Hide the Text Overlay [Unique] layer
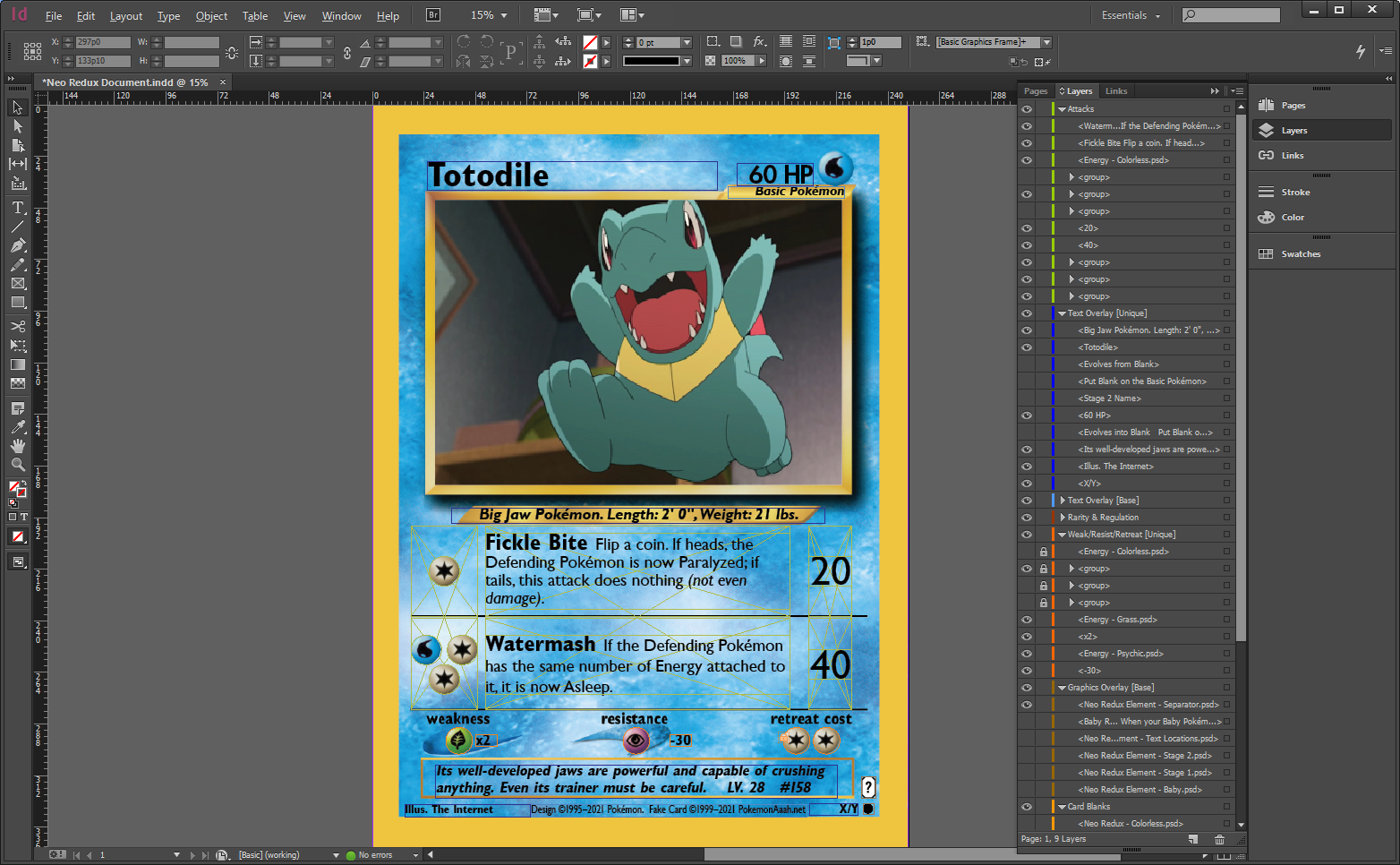The width and height of the screenshot is (1400, 865). 1027,313
